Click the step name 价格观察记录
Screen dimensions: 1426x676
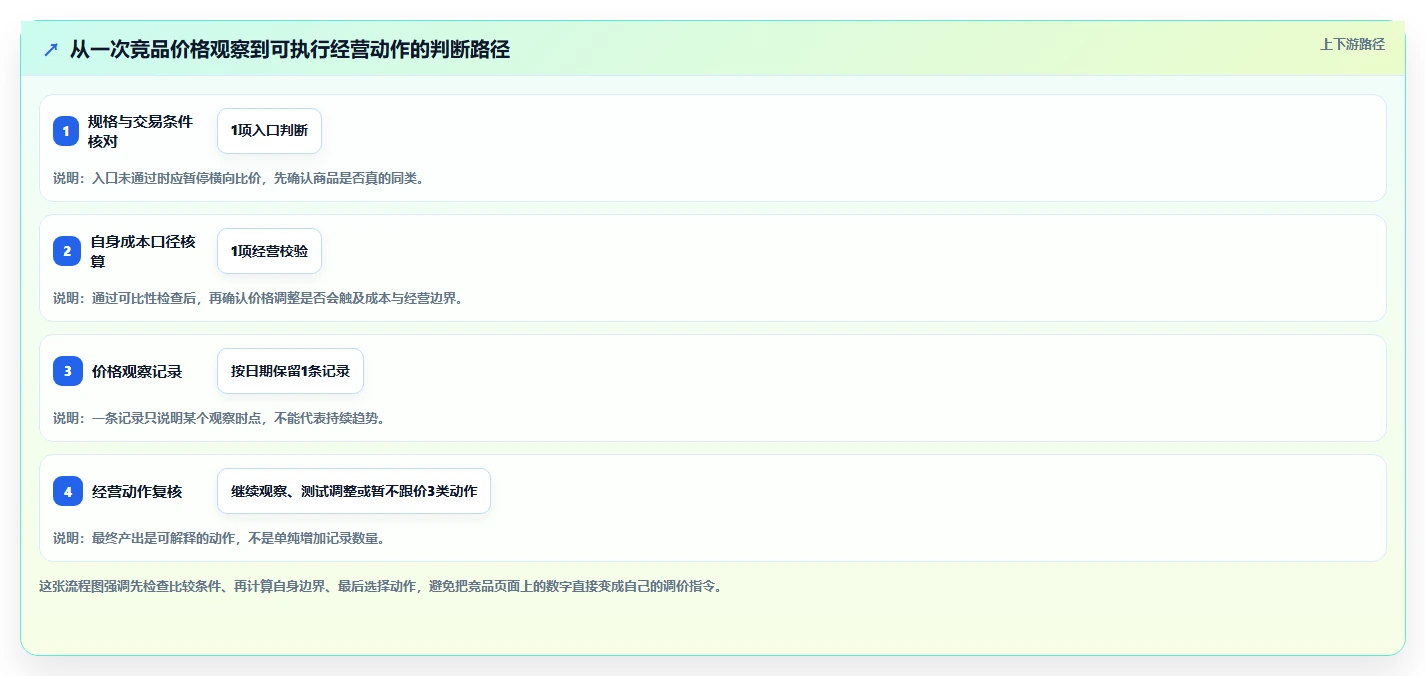(137, 371)
